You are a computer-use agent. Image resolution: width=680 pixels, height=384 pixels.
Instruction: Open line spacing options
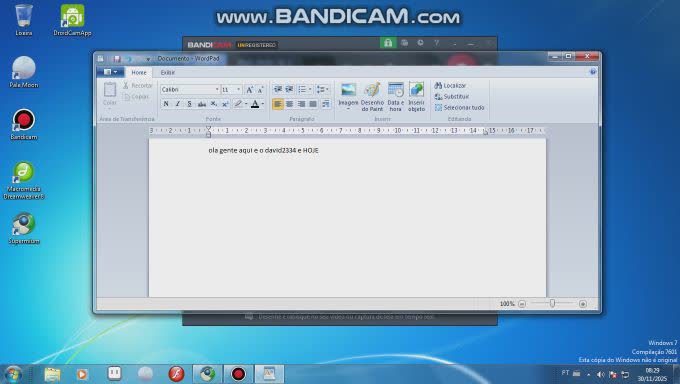coord(322,89)
